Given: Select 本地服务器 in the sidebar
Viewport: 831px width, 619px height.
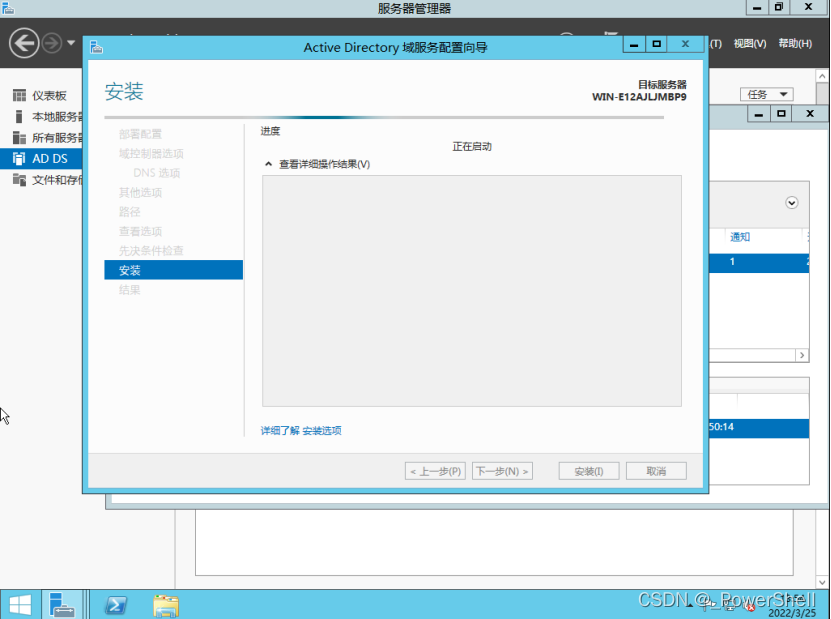Looking at the screenshot, I should pyautogui.click(x=55, y=116).
